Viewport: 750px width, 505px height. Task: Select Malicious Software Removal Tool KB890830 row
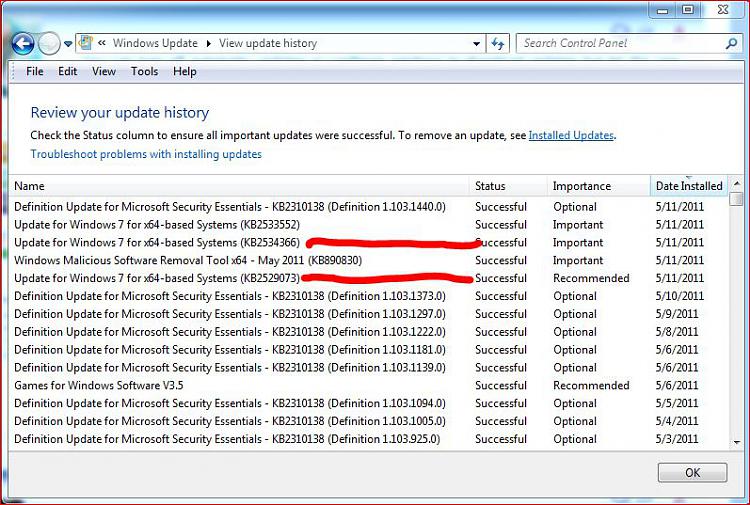tap(368, 260)
